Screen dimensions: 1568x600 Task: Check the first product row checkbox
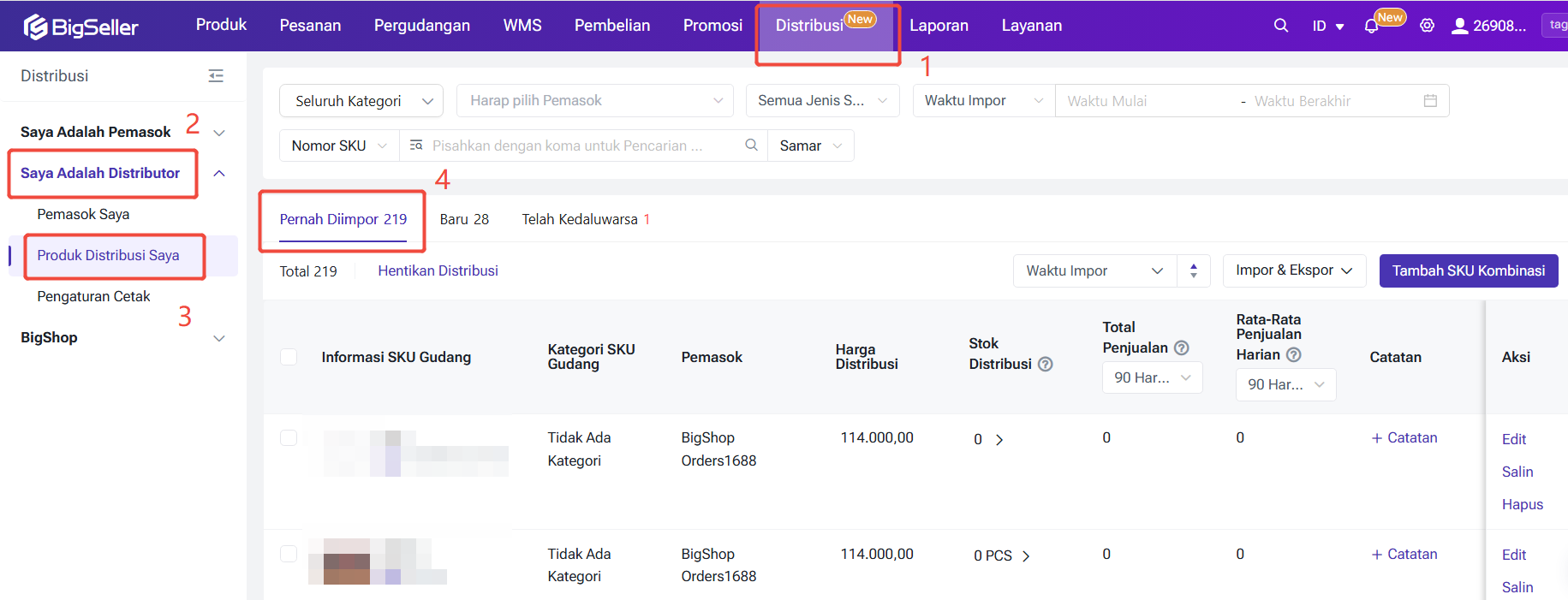pyautogui.click(x=289, y=437)
